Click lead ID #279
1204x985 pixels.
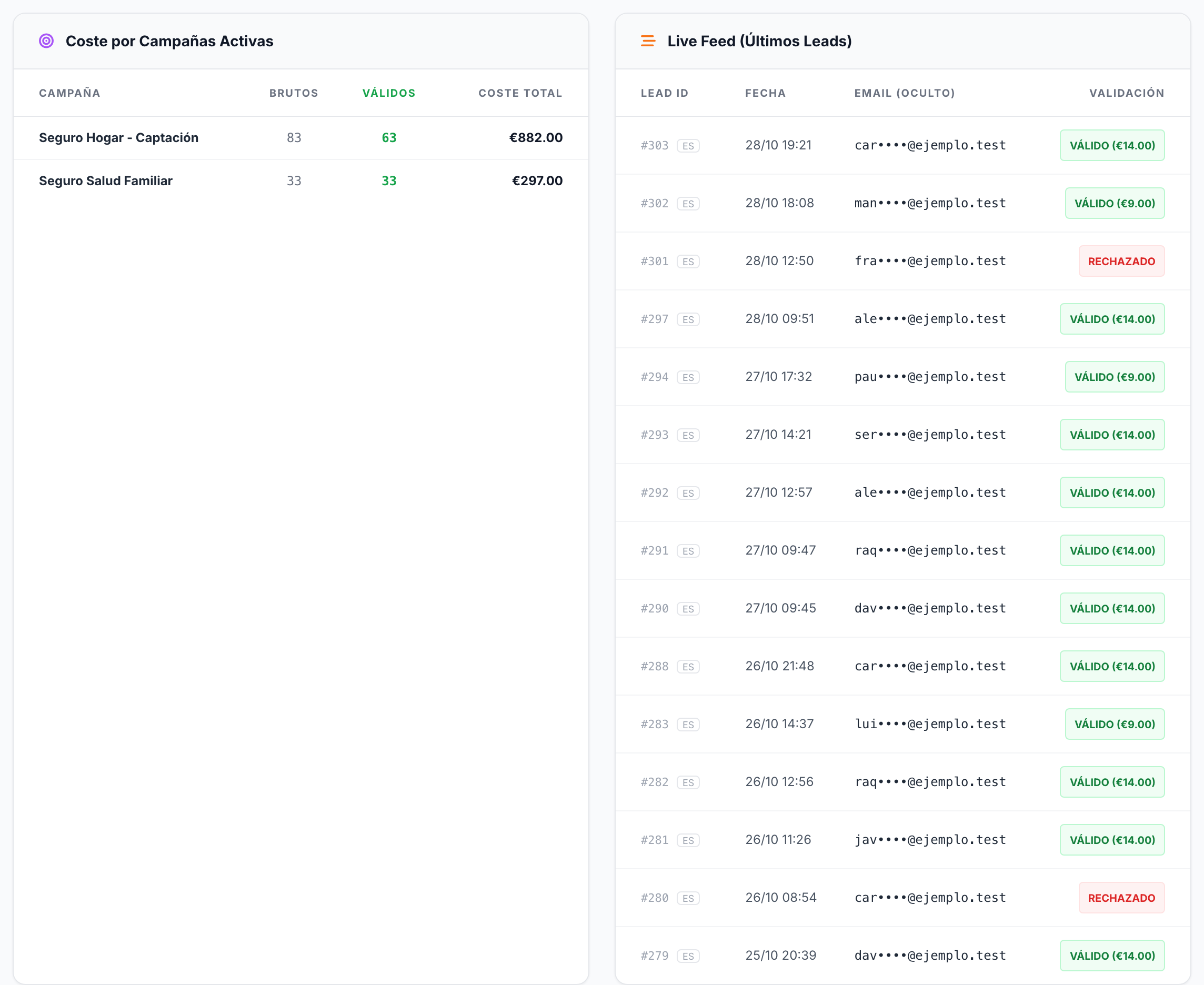point(655,956)
